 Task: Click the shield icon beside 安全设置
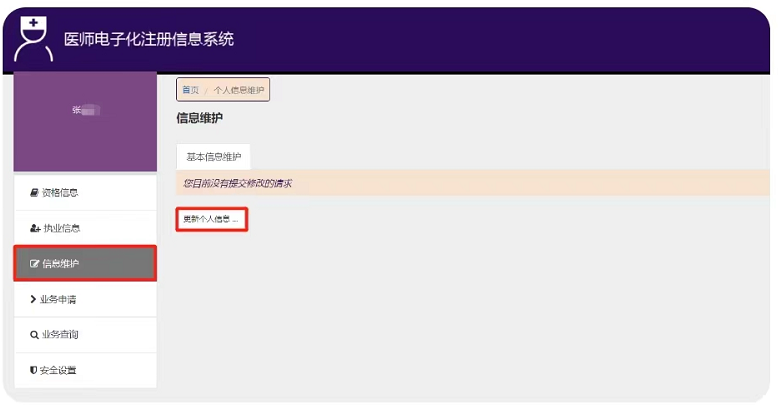34,370
